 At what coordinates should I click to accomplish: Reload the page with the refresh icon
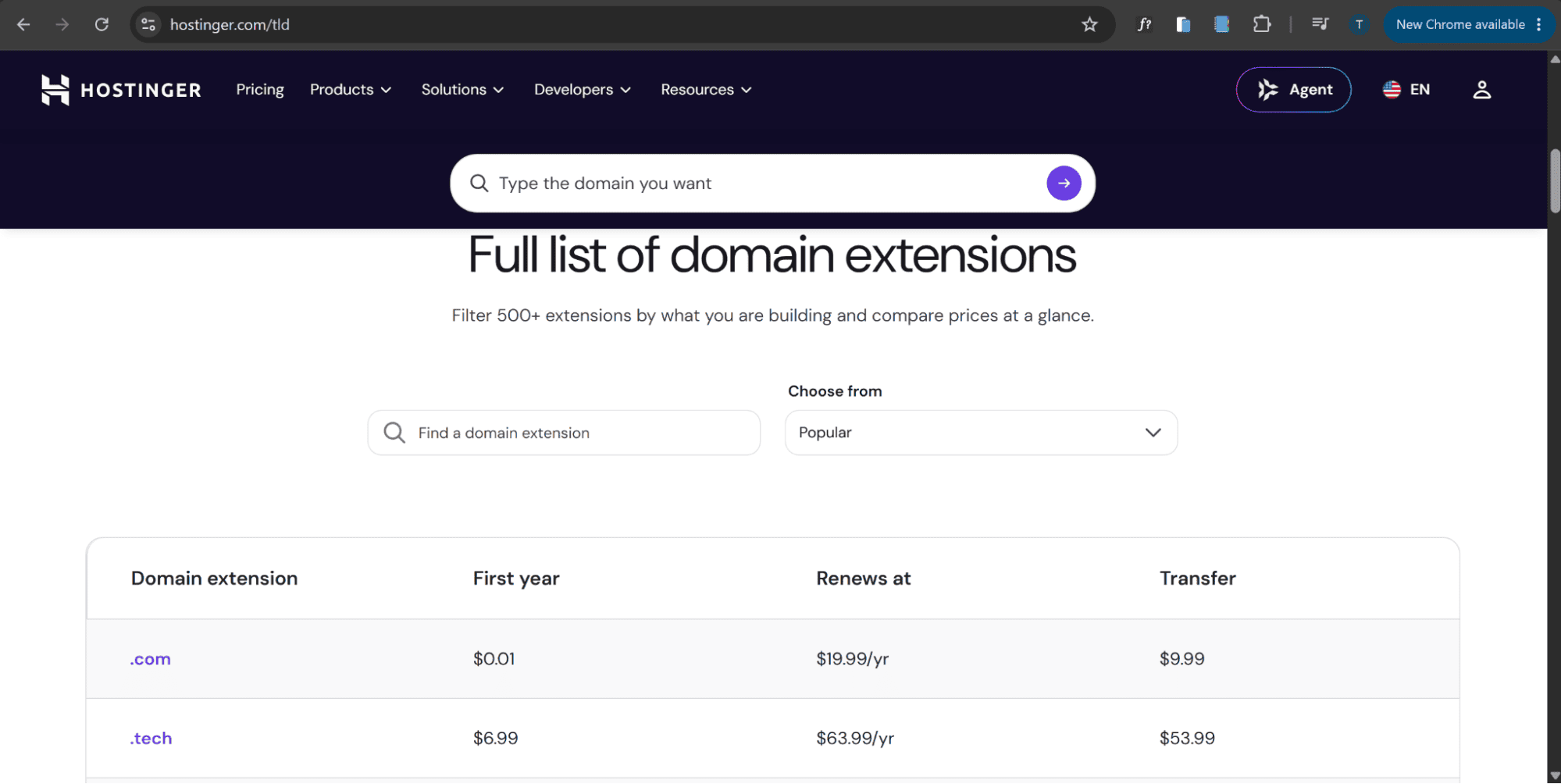[x=102, y=24]
